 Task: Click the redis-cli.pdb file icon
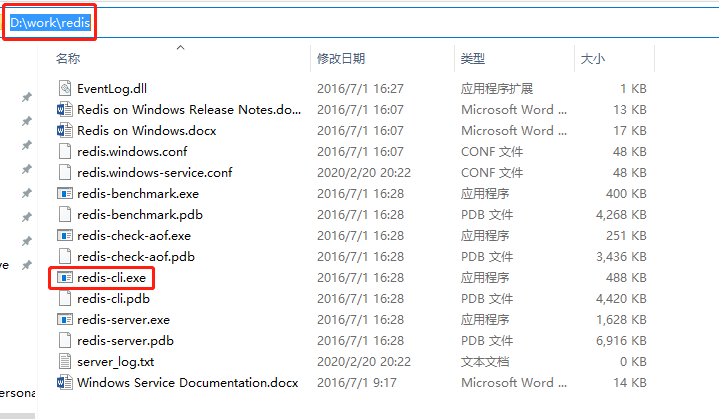(65, 298)
